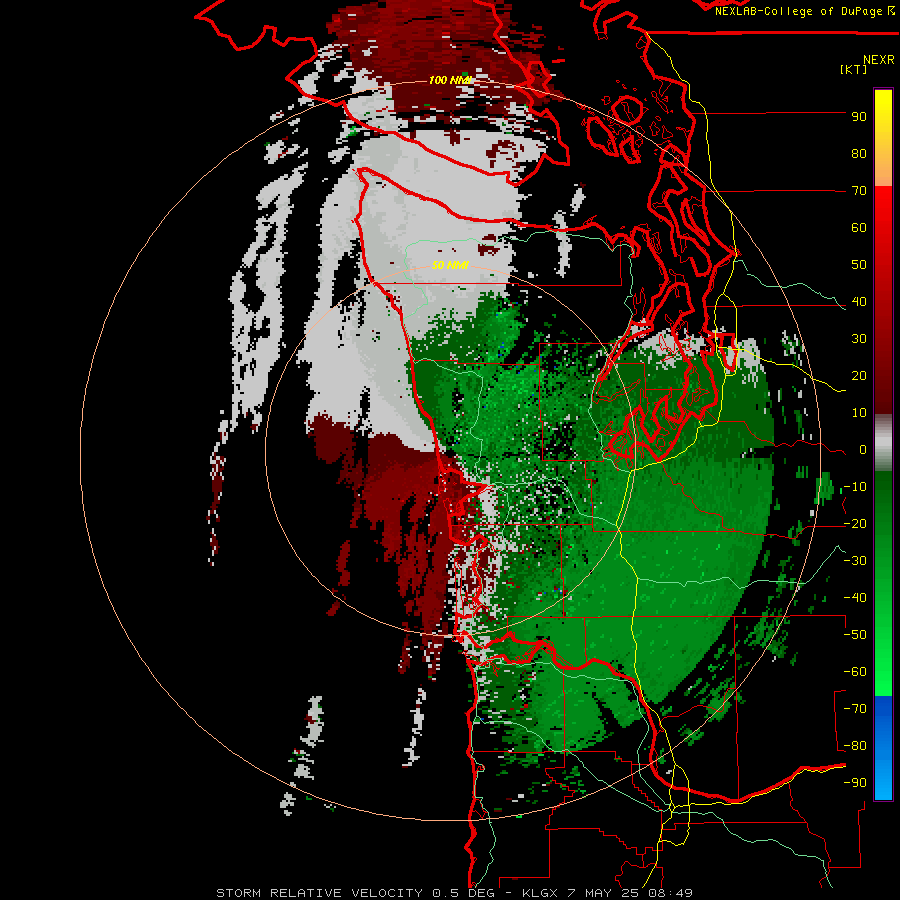900x900 pixels.
Task: Click the -40 value on the color scale
Action: tap(855, 598)
